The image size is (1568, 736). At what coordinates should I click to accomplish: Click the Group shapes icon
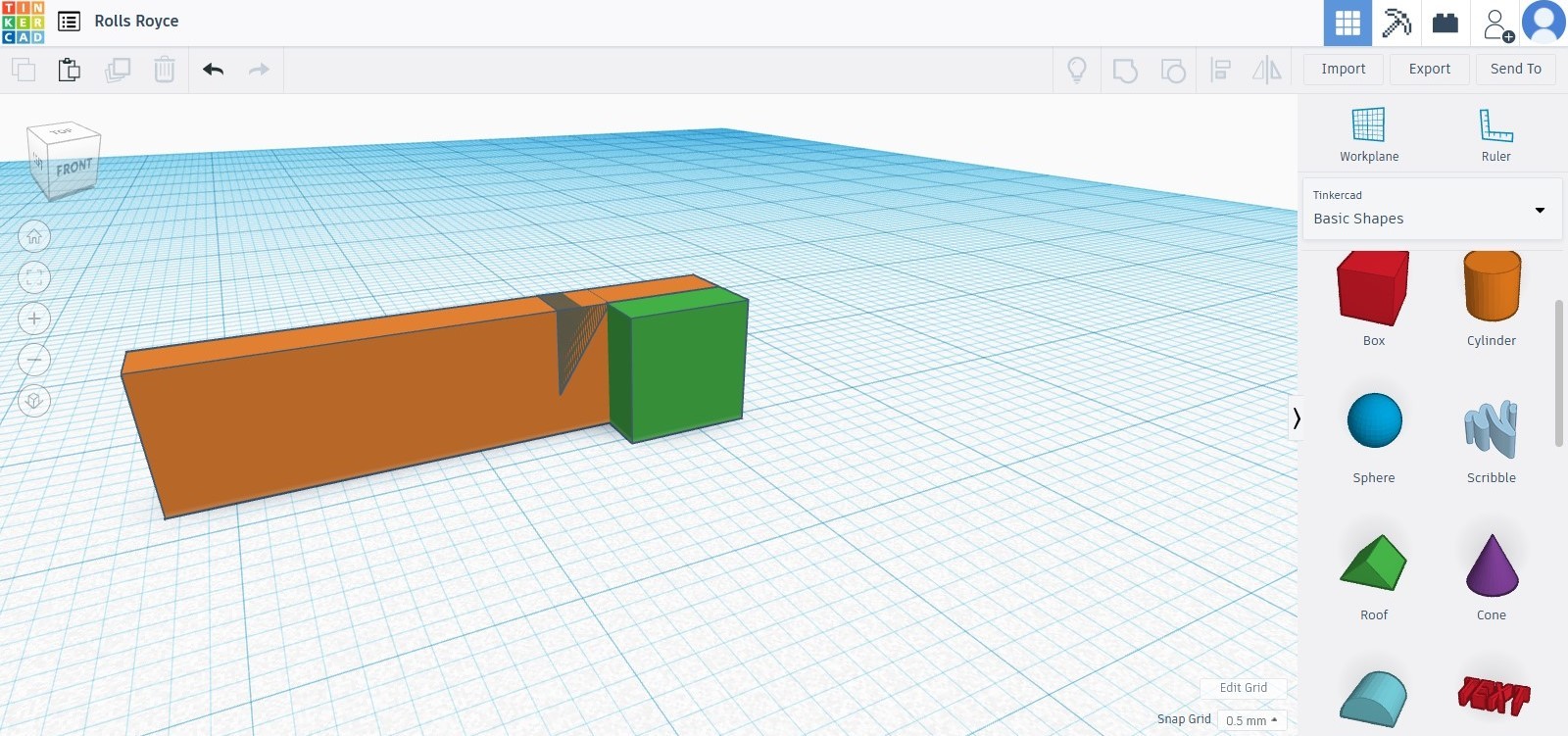coord(1125,70)
